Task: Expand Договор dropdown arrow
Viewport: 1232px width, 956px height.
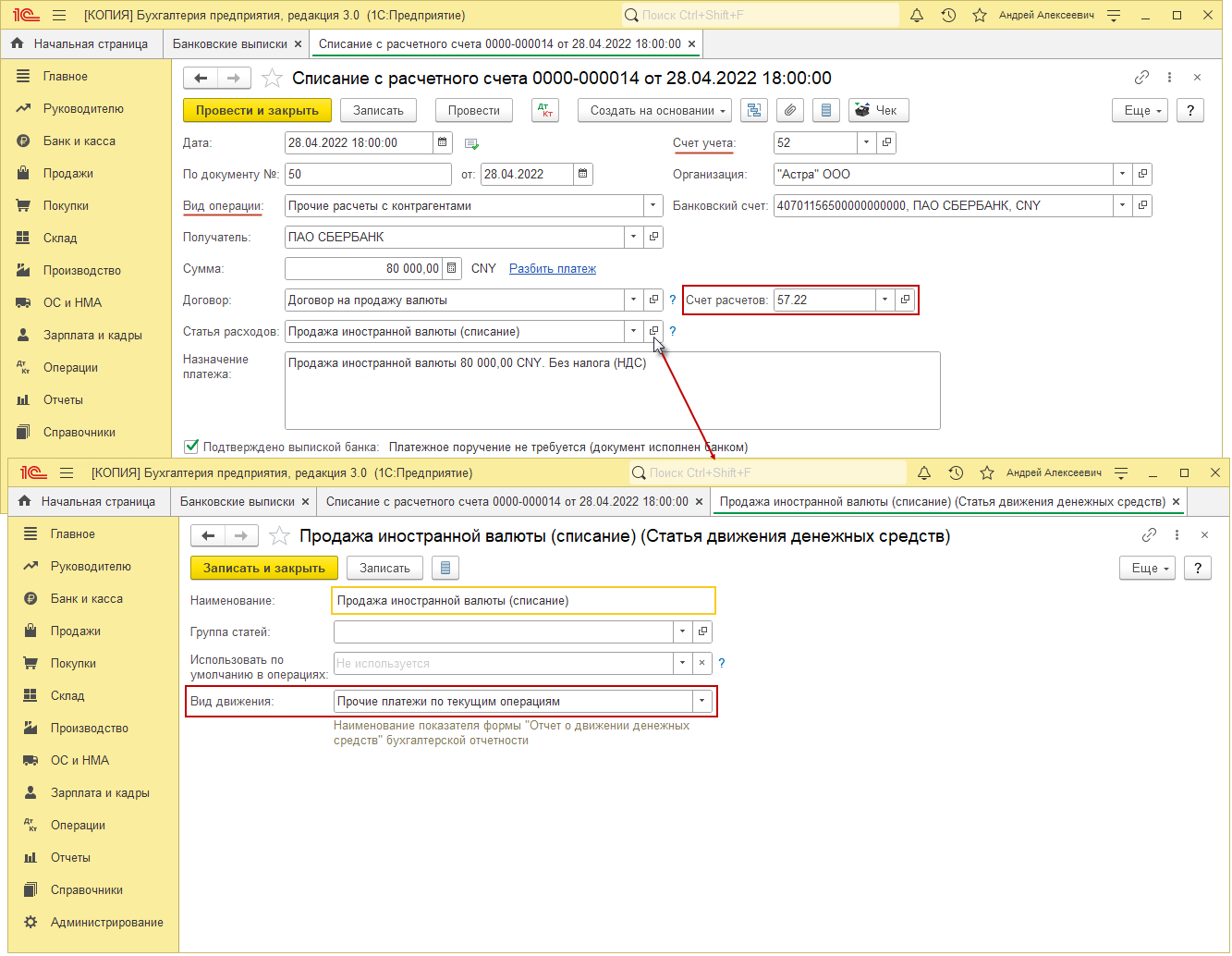Action: (633, 300)
